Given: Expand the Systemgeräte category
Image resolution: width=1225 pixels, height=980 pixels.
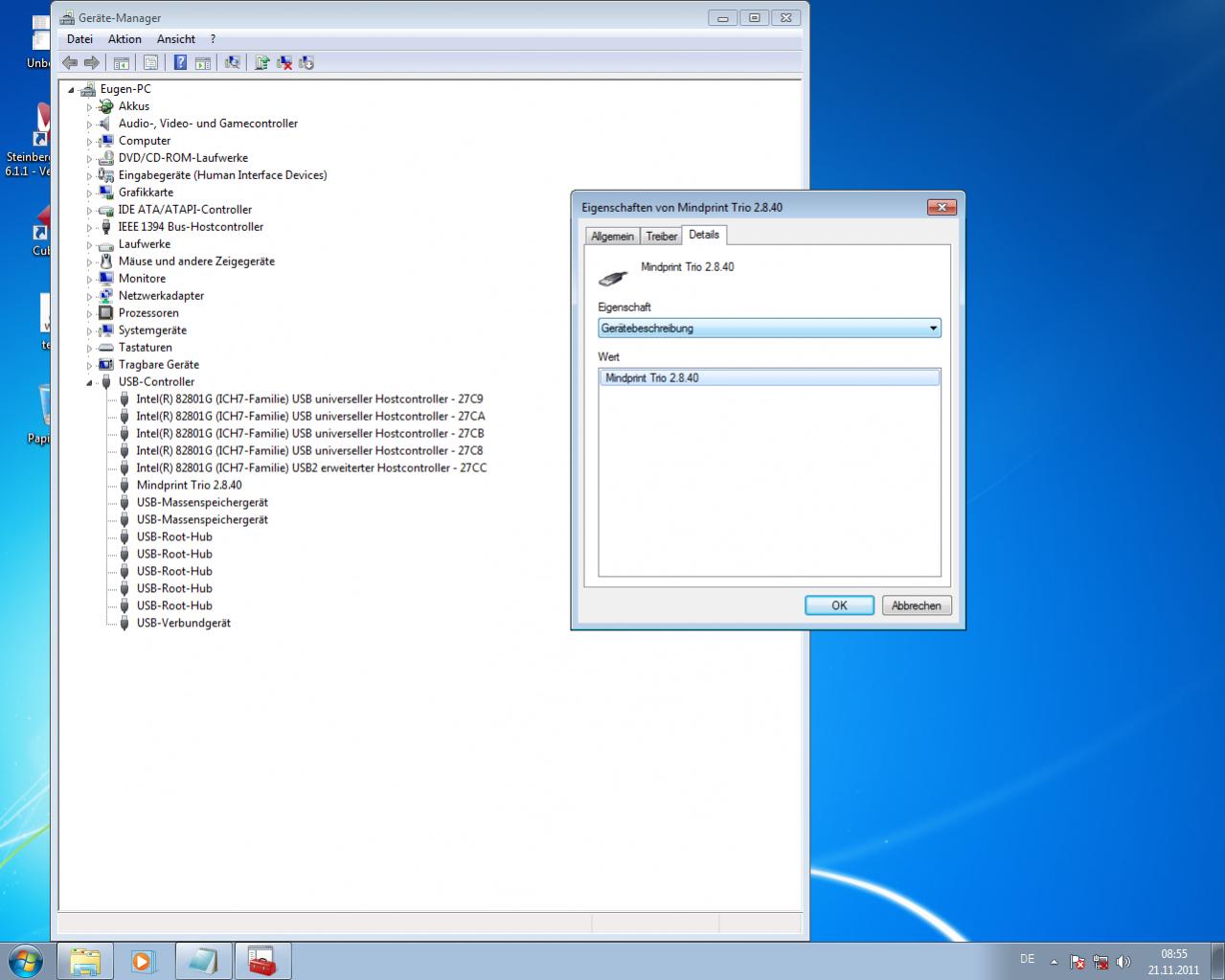Looking at the screenshot, I should [x=90, y=331].
